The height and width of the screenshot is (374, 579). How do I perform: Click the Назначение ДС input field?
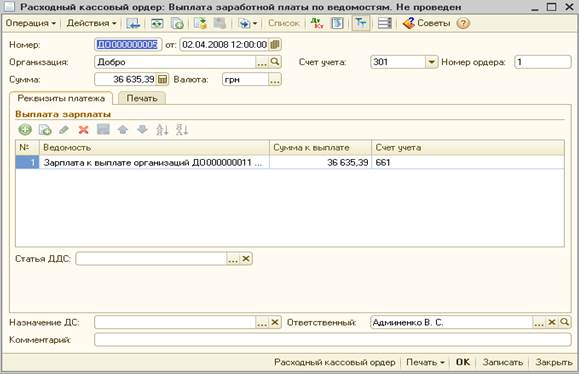(x=175, y=322)
